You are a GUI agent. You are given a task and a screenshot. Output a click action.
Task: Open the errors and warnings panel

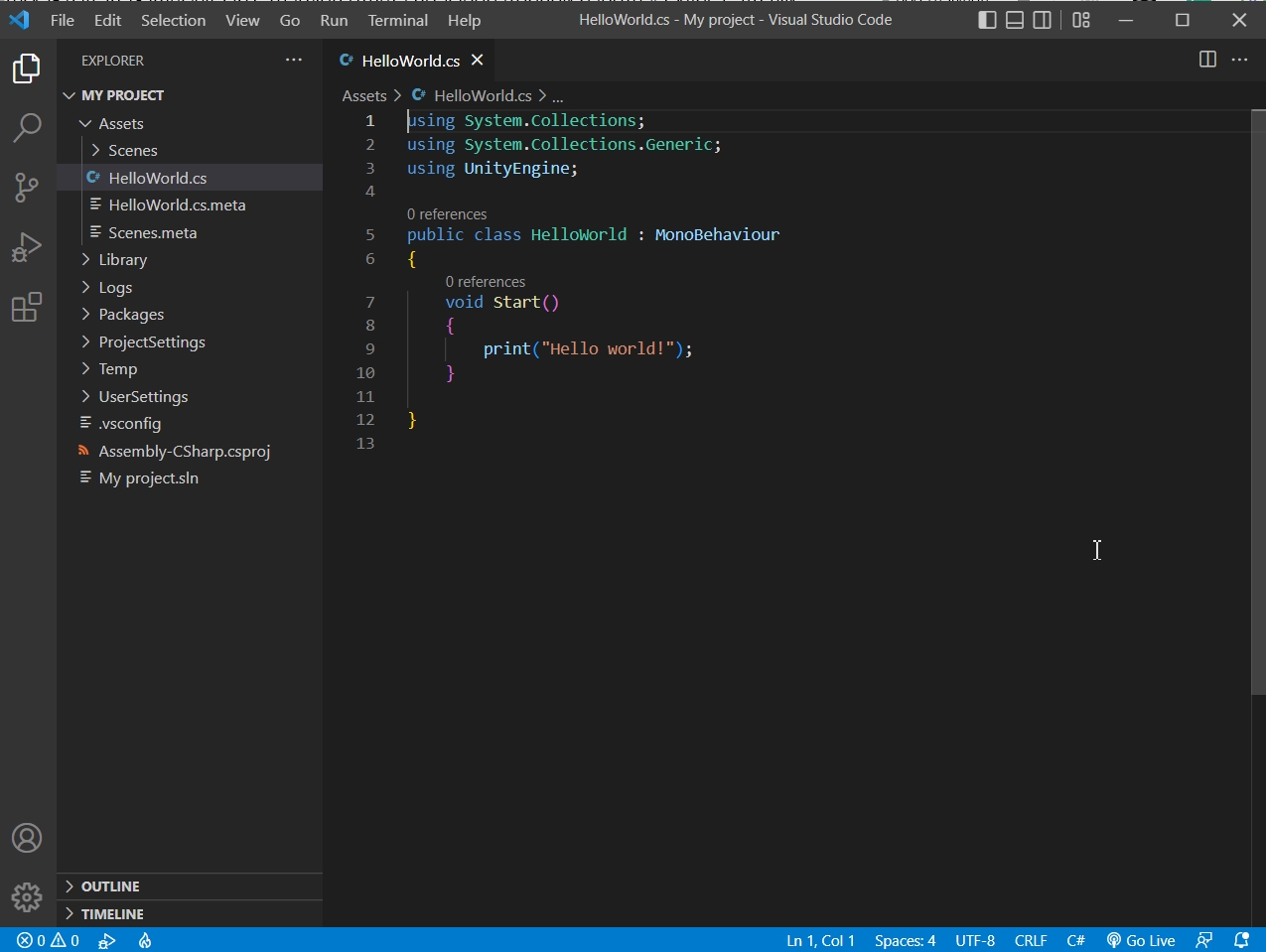pos(47,940)
